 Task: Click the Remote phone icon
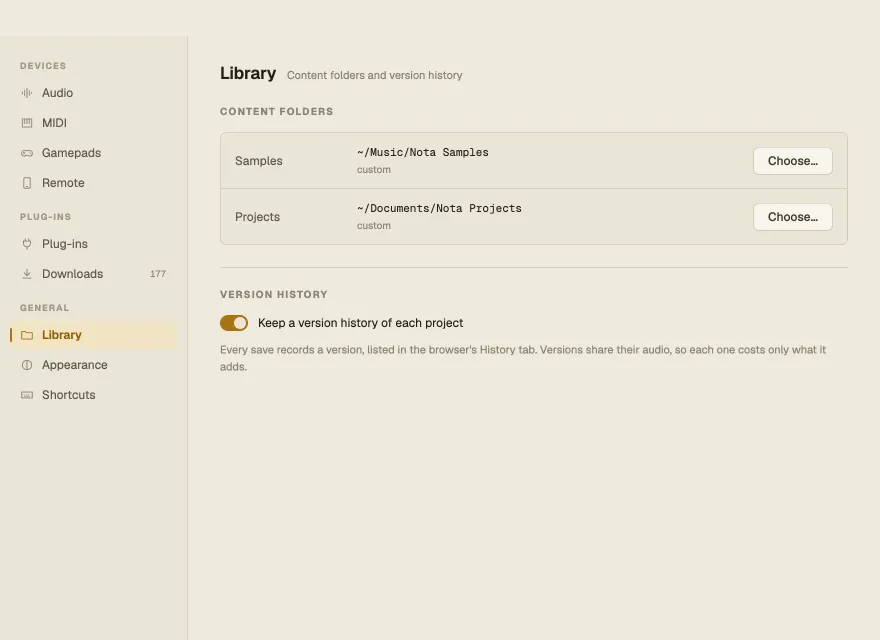[x=27, y=183]
